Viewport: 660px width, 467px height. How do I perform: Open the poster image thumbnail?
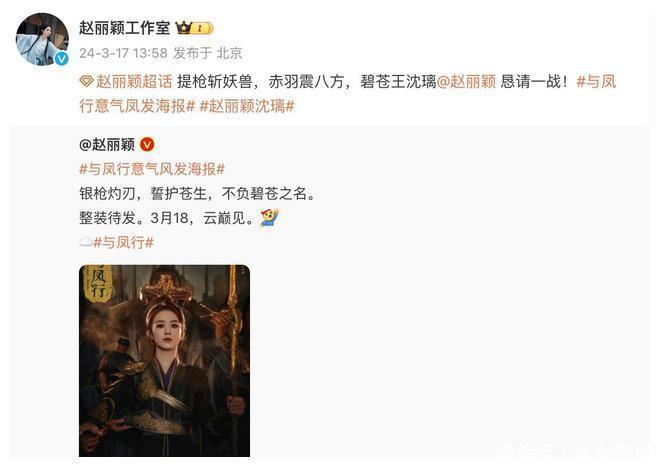[165, 360]
